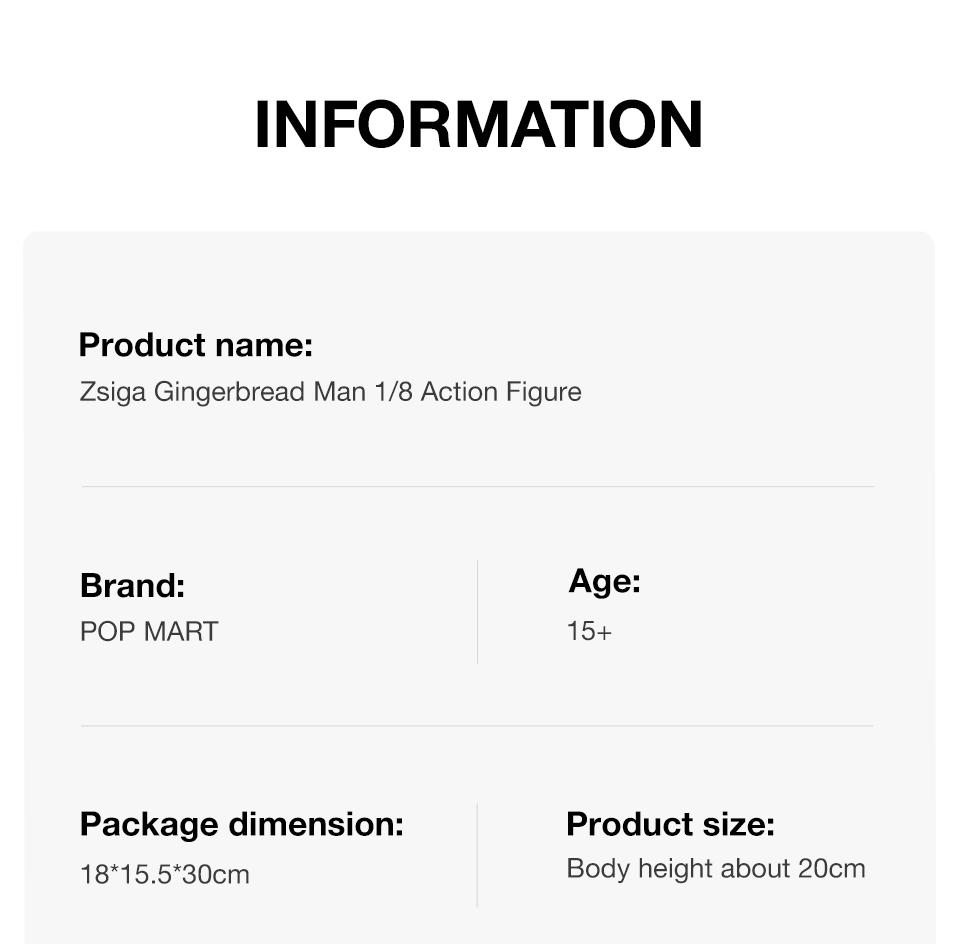Click the vertical divider beside Package dimension

tap(477, 855)
